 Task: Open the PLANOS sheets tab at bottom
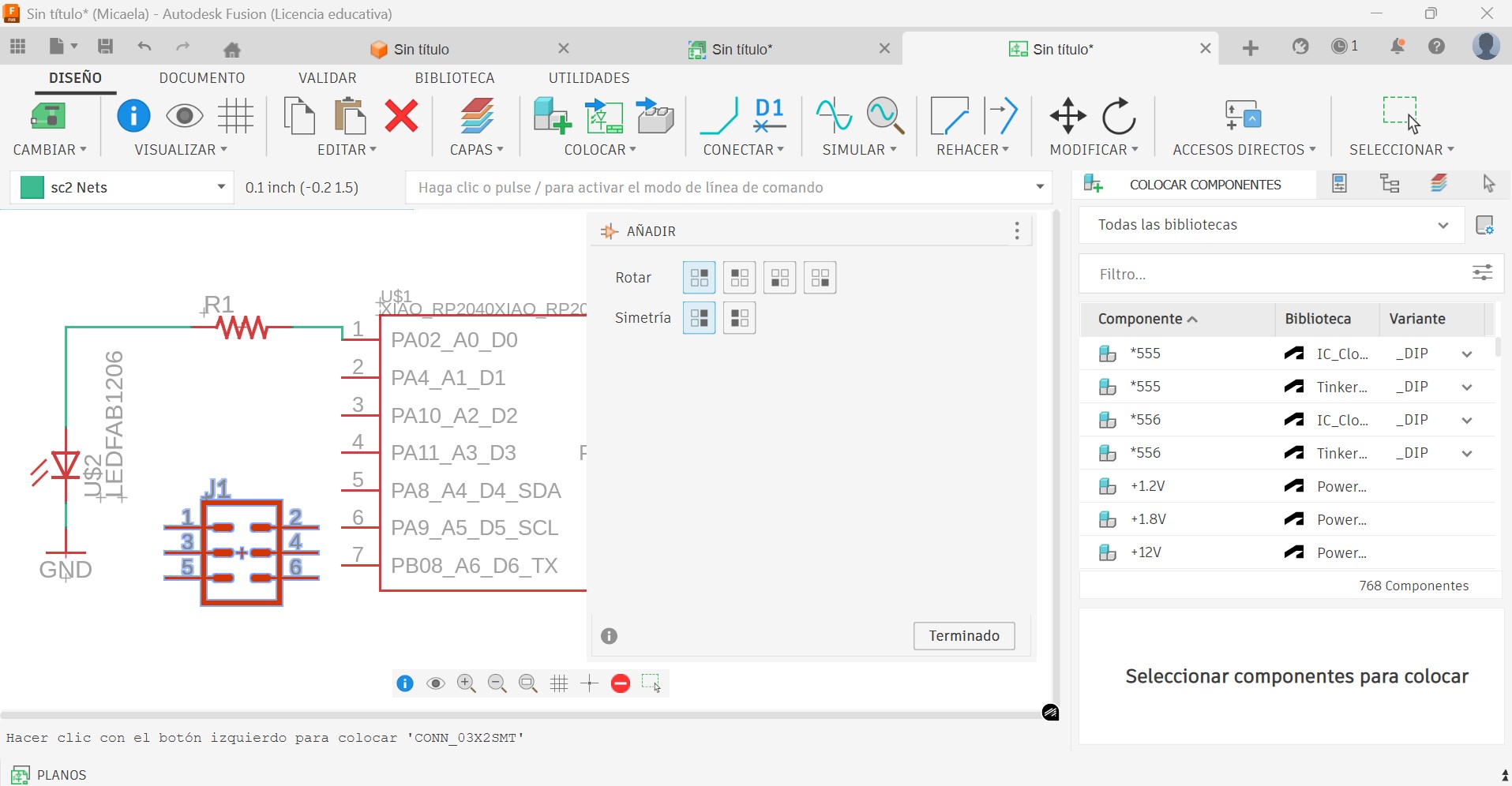[x=49, y=775]
